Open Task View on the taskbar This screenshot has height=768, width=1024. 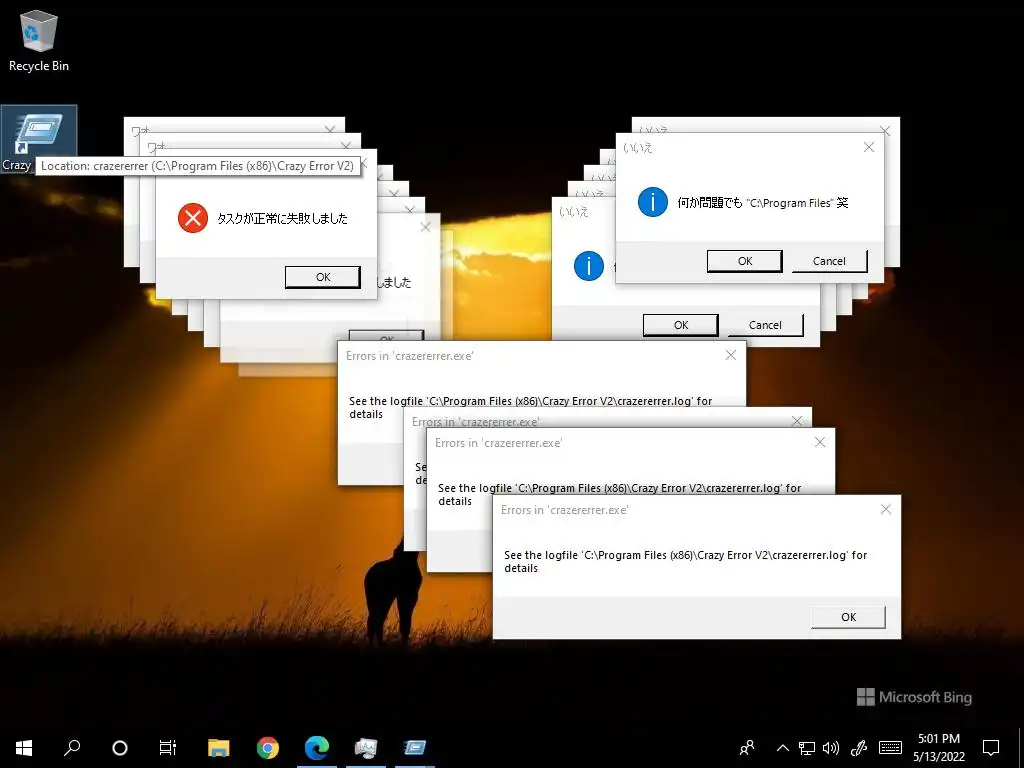coord(168,748)
